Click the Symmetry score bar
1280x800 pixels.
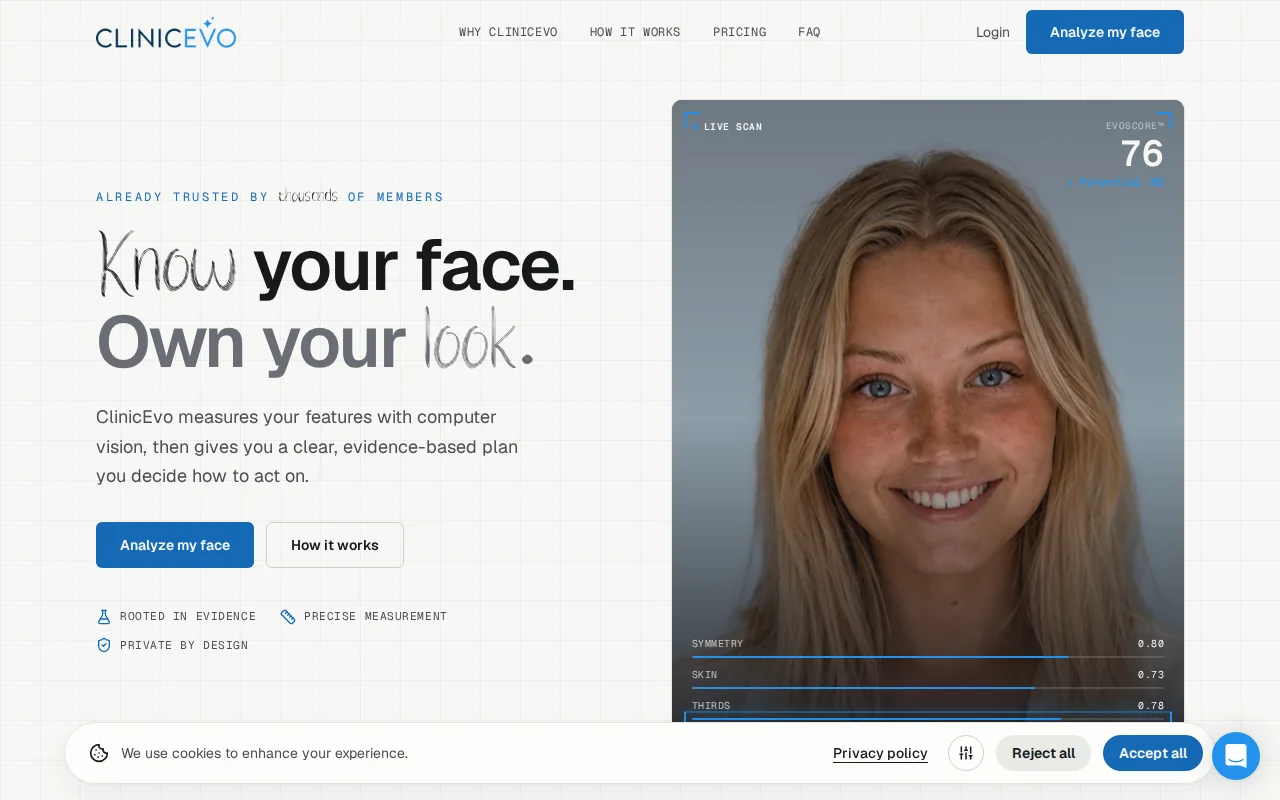[928, 657]
